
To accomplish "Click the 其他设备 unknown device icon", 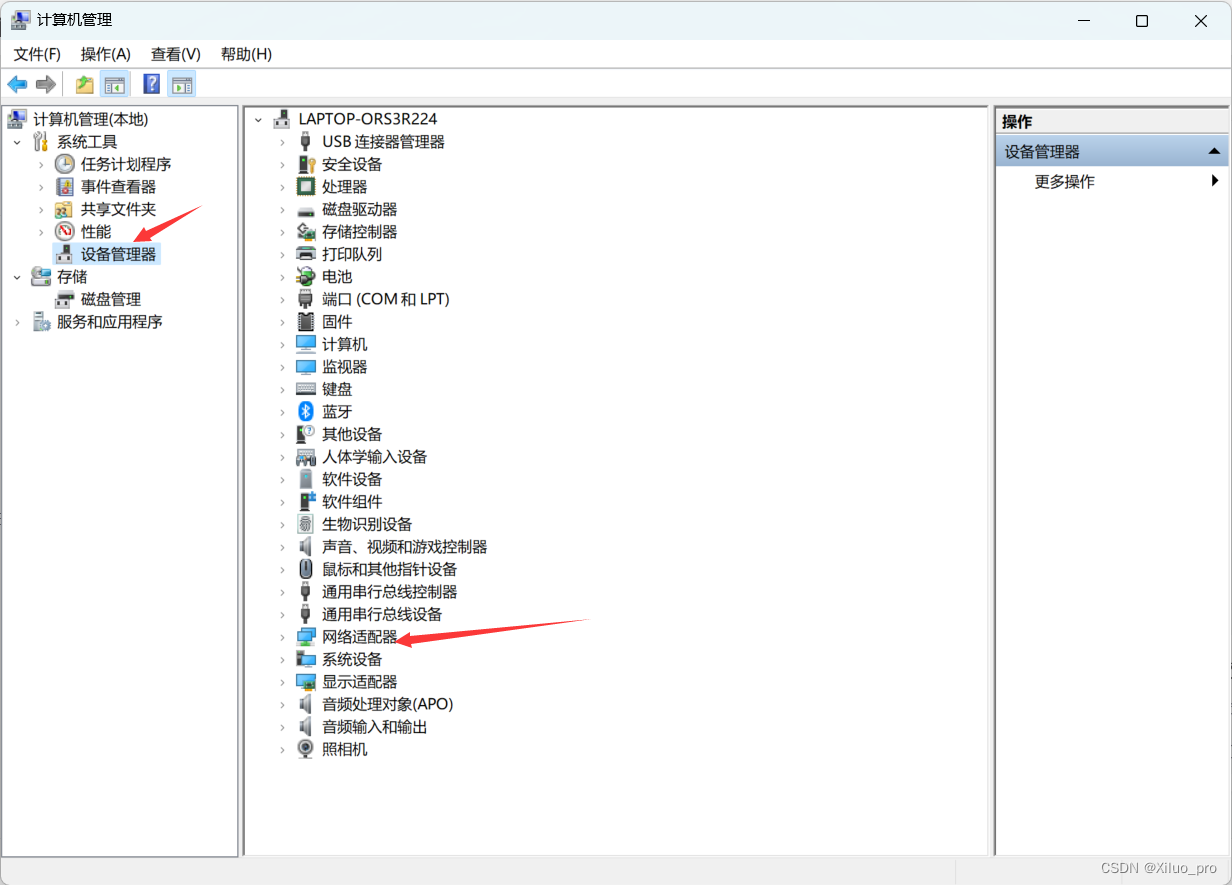I will [306, 434].
